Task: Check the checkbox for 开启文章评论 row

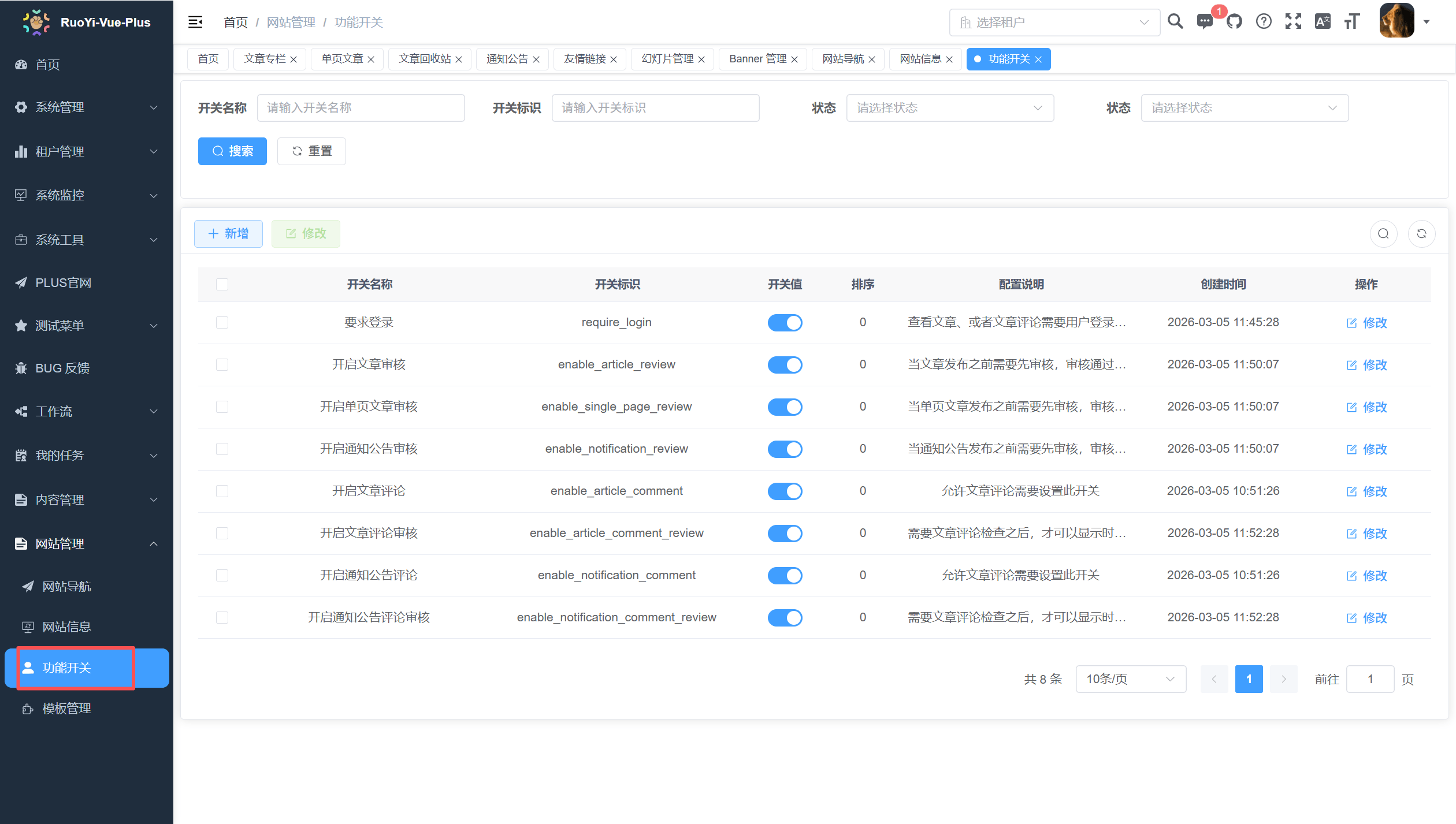Action: (222, 491)
